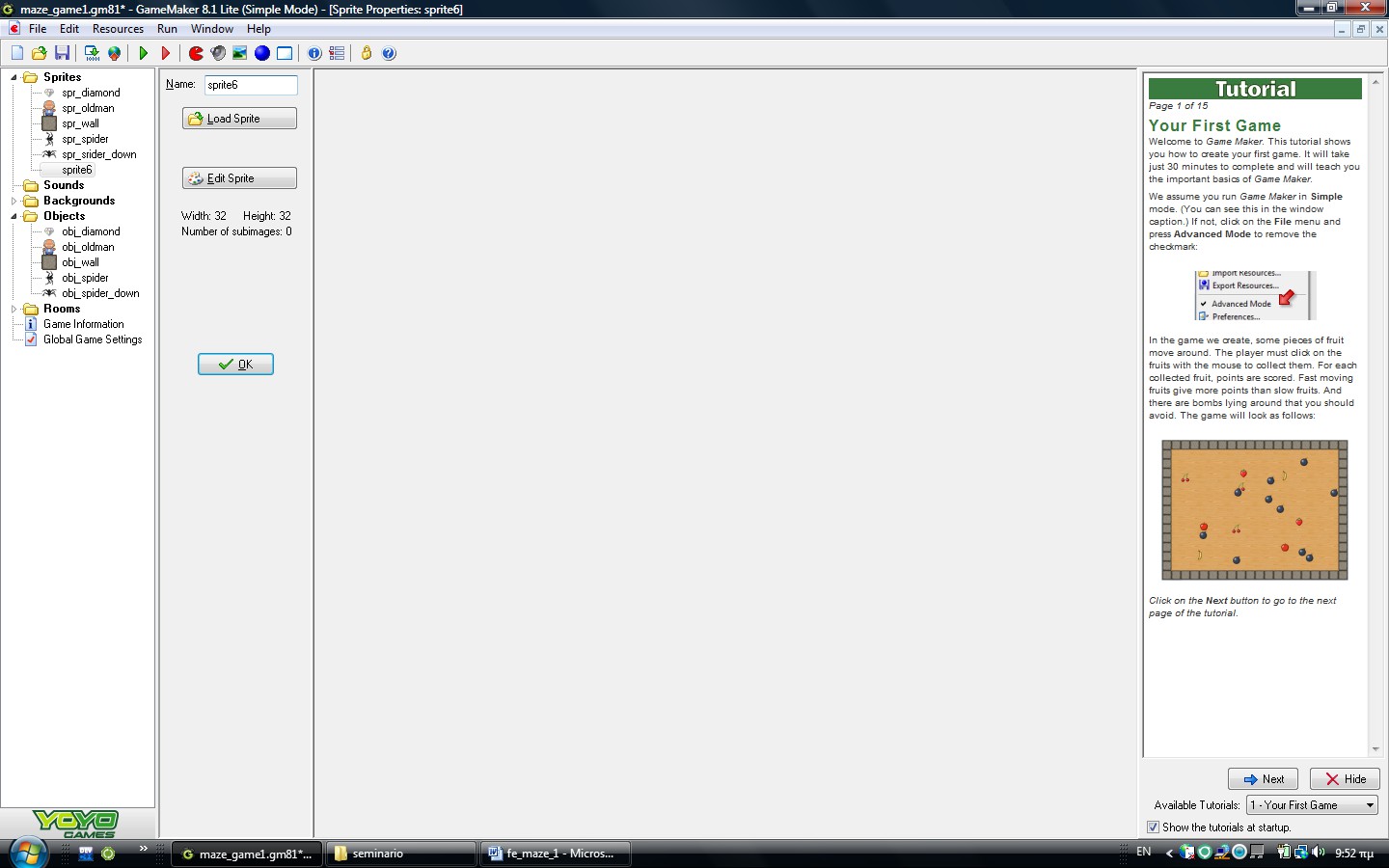Image resolution: width=1389 pixels, height=868 pixels.
Task: Open the Windows Start orb
Action: click(x=29, y=854)
